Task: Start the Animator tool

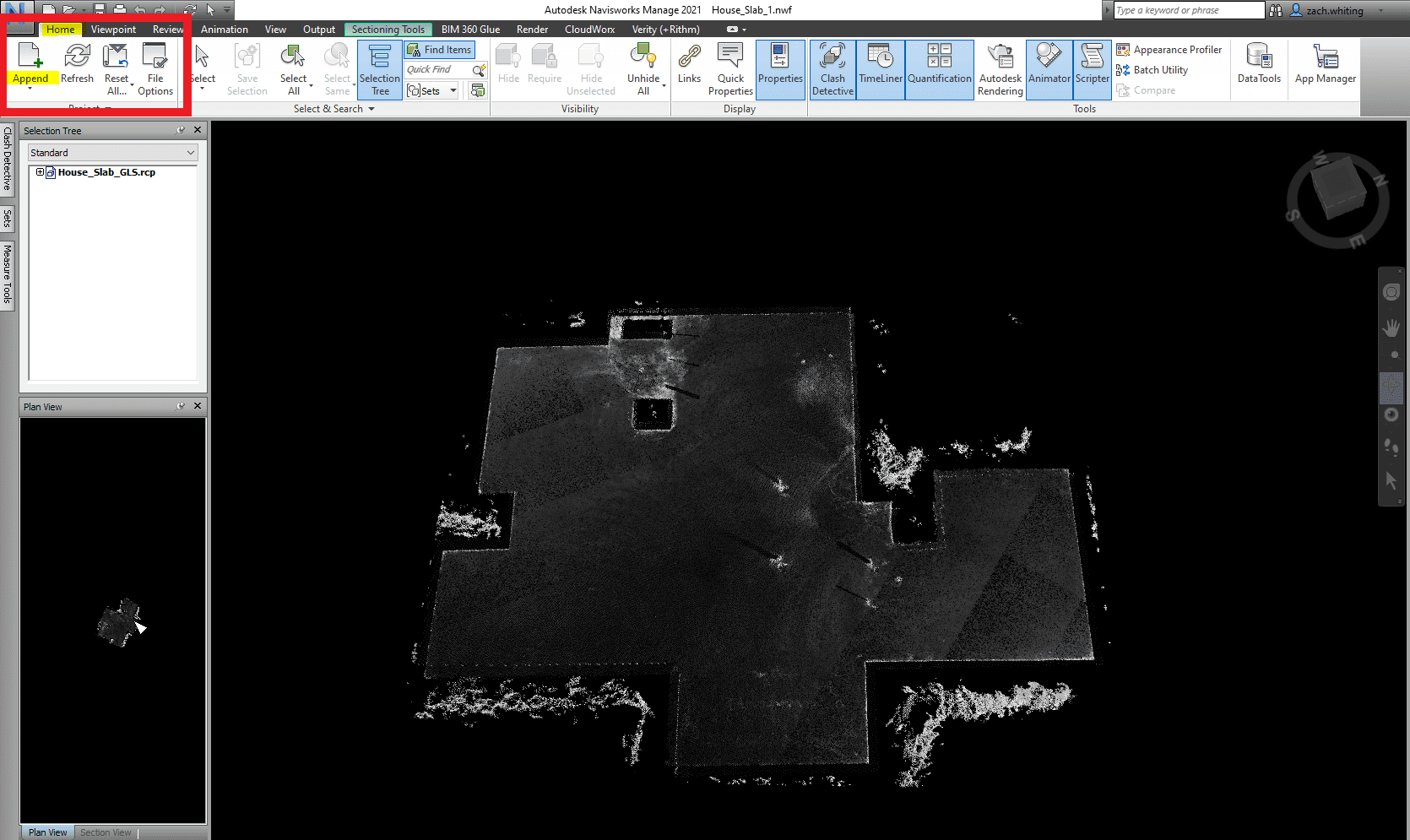Action: 1049,68
